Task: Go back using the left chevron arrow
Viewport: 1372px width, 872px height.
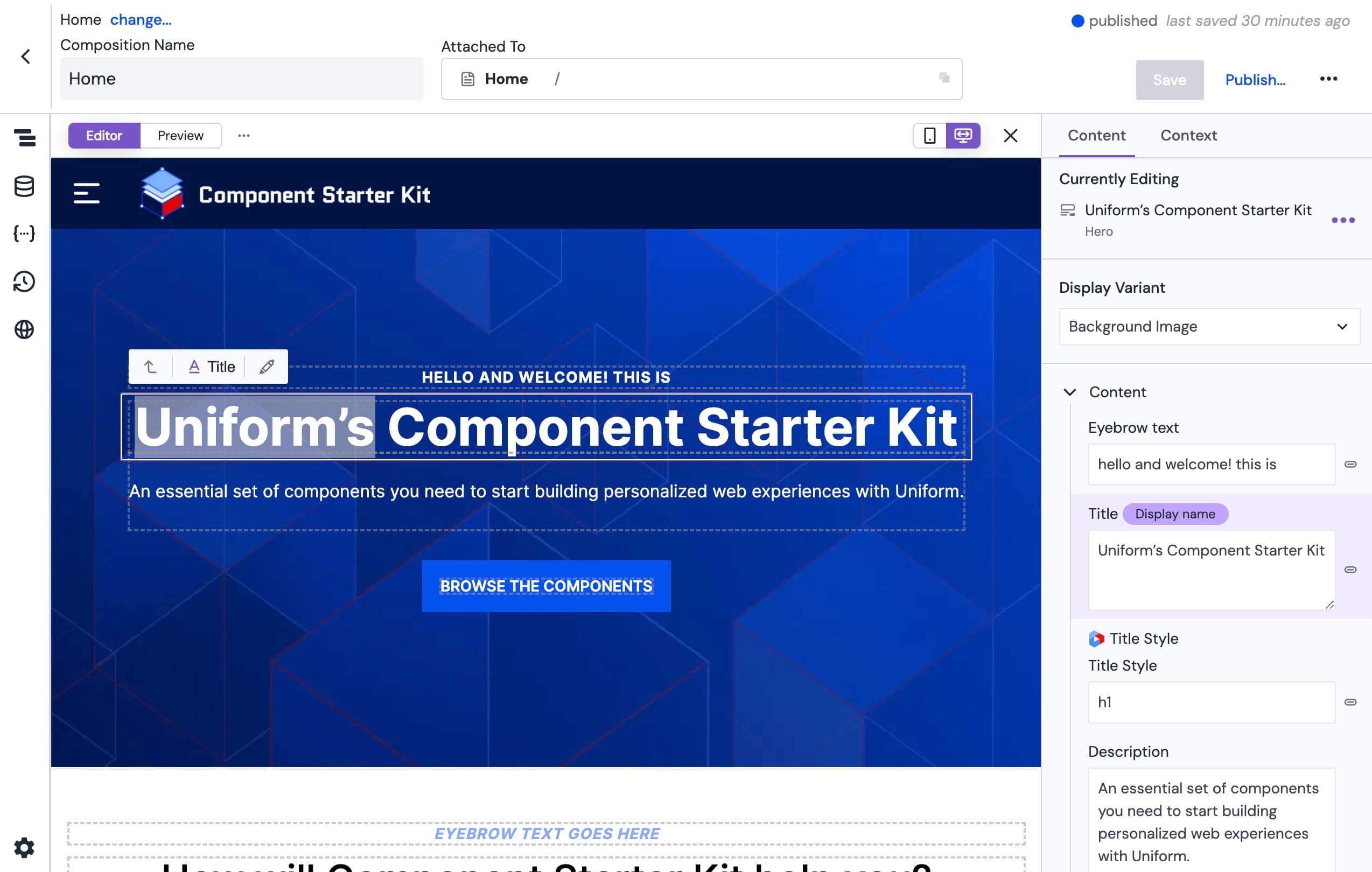Action: (26, 57)
